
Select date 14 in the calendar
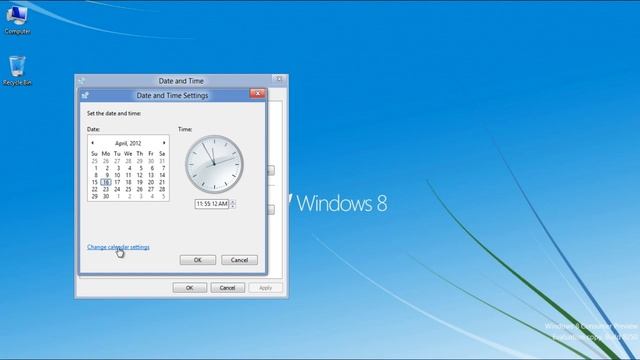(x=162, y=175)
